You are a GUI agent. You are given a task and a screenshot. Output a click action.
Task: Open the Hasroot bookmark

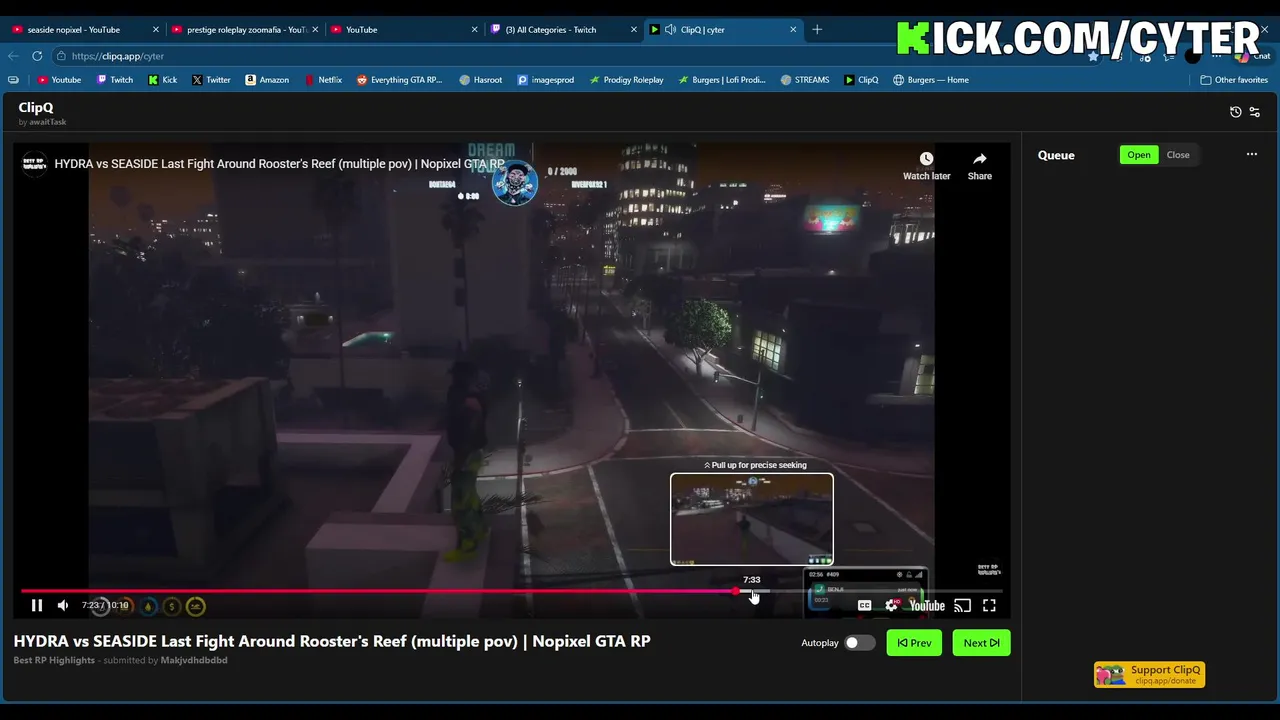(x=481, y=80)
